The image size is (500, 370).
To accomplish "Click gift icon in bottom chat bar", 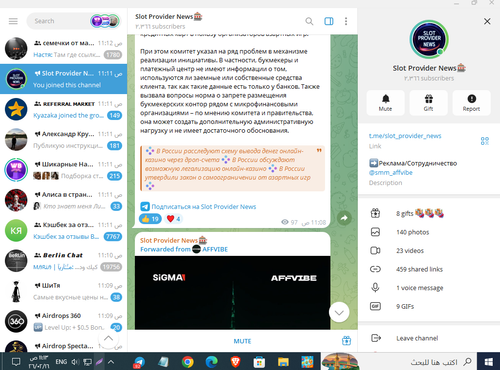I will tap(346, 341).
